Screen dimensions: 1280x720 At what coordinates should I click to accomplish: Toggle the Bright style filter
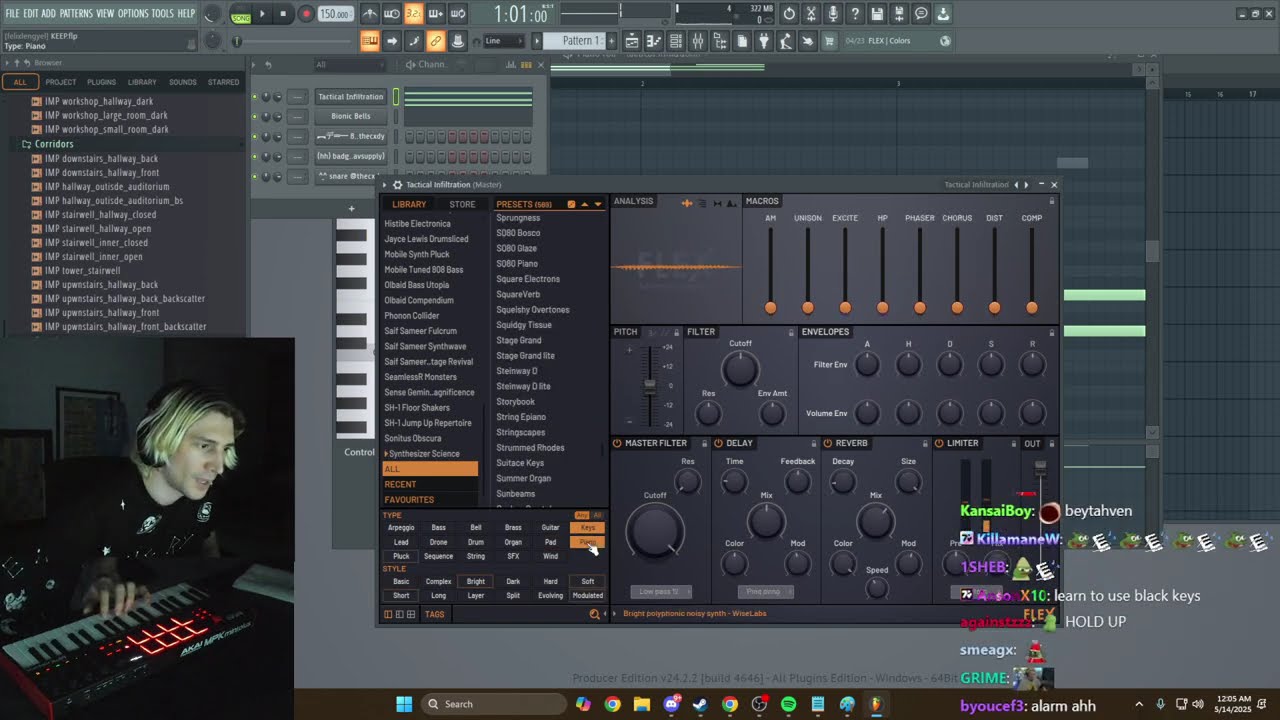(476, 581)
